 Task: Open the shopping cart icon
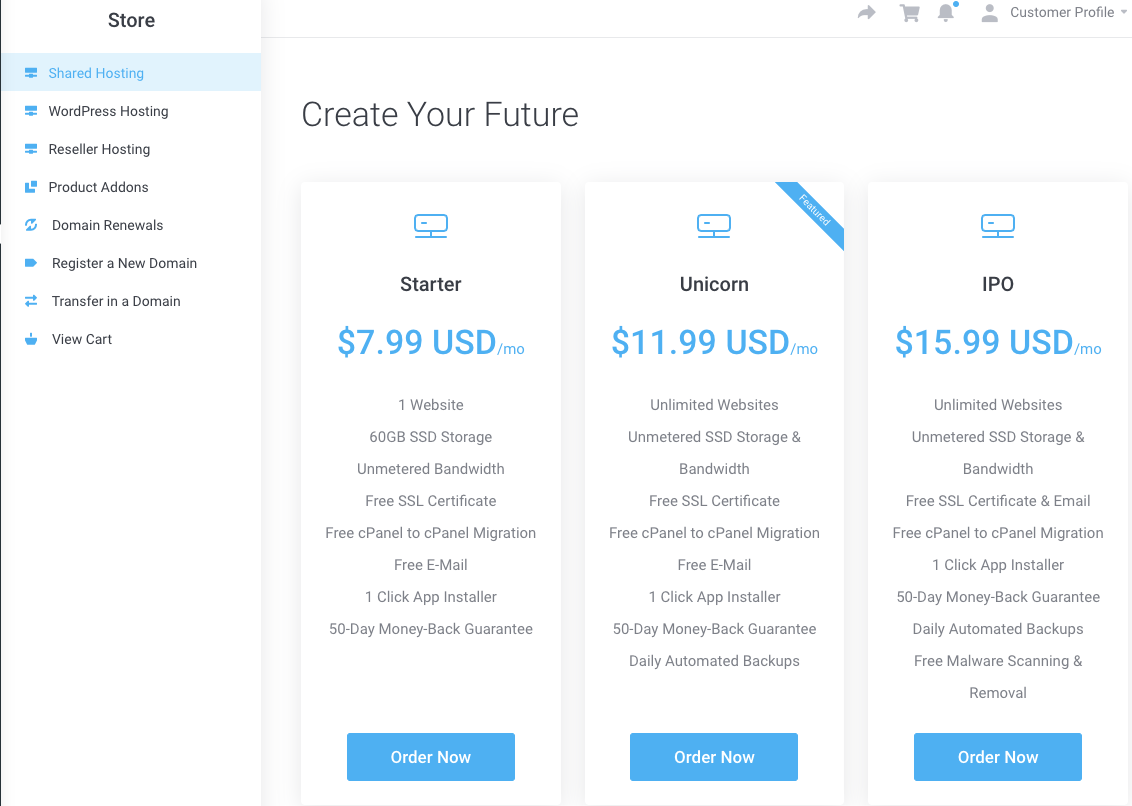(909, 13)
